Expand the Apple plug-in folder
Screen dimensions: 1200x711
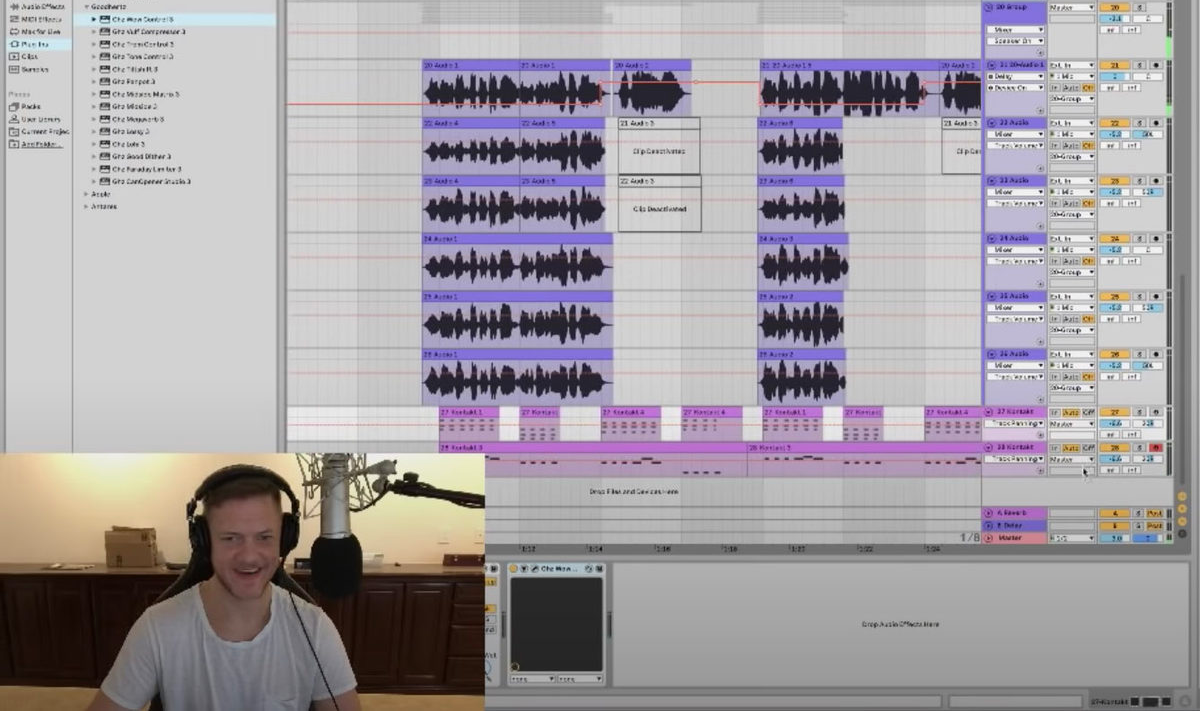pyautogui.click(x=85, y=194)
